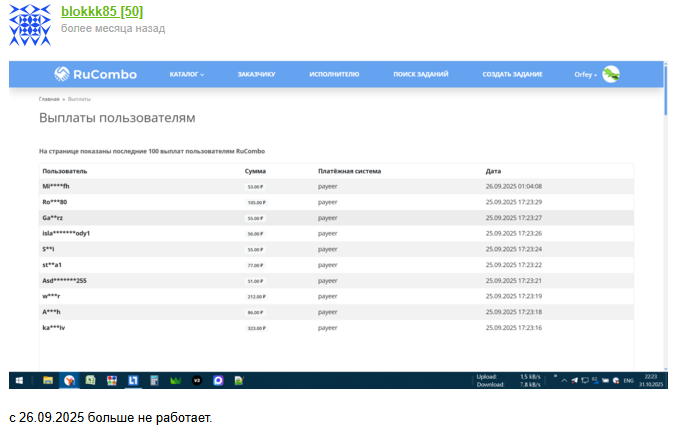Expand the Каталог dropdown menu

(186, 74)
